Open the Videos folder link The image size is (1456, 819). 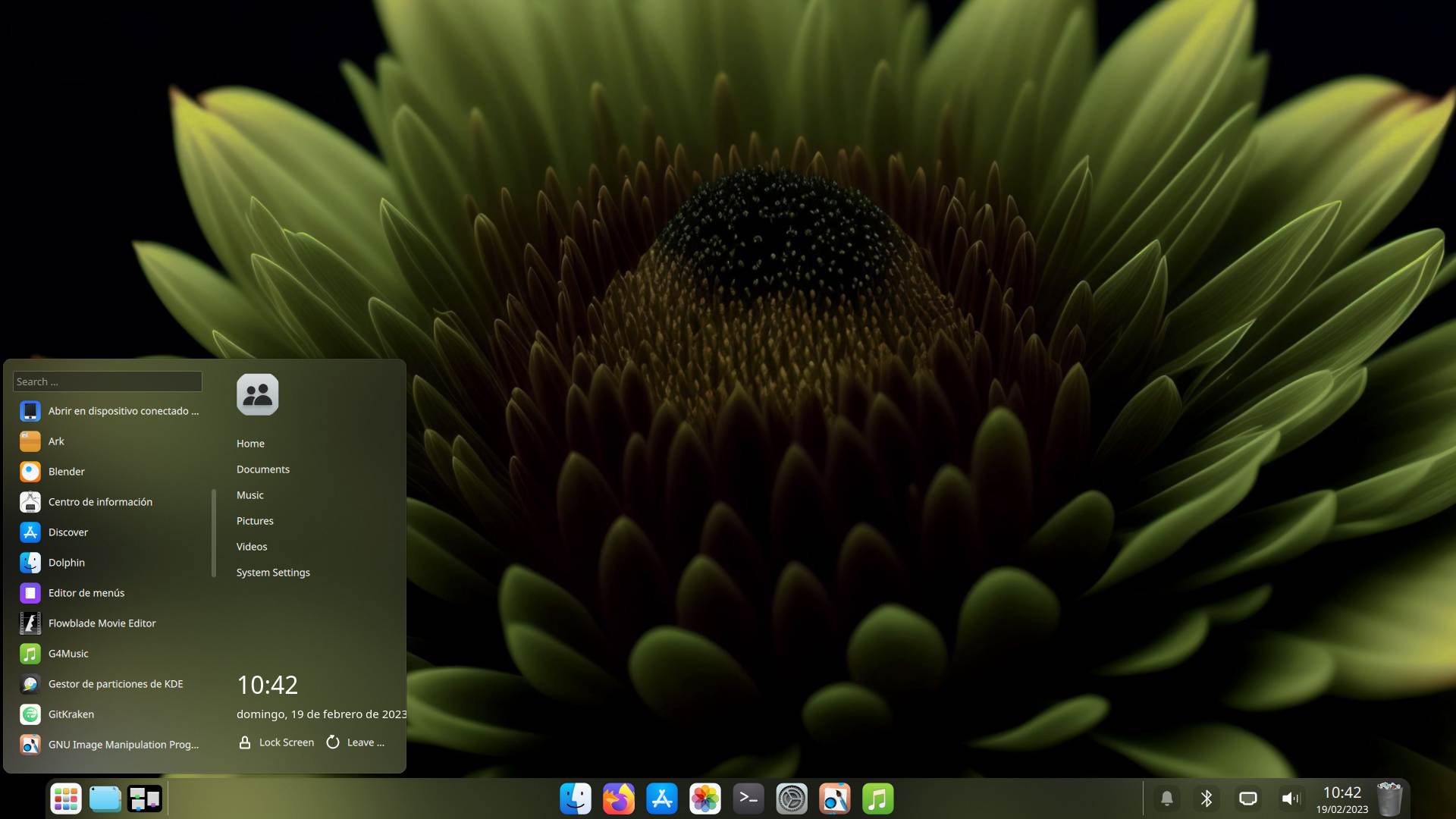click(252, 547)
